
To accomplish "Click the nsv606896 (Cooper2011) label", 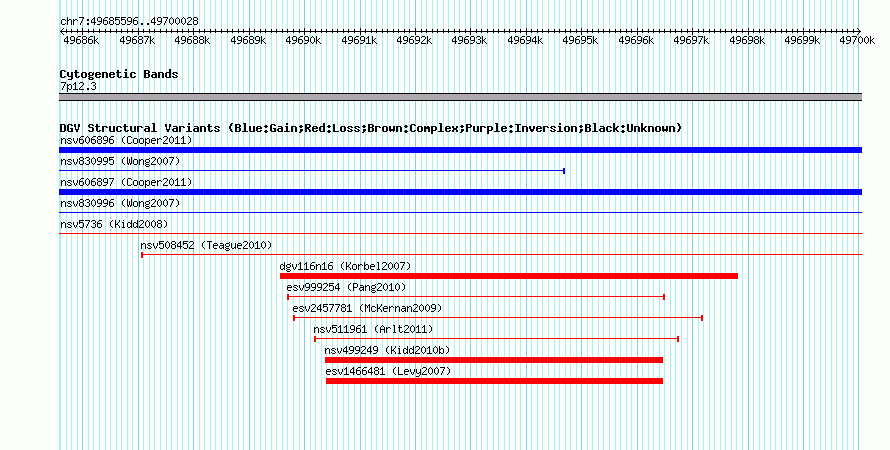I will click(126, 140).
